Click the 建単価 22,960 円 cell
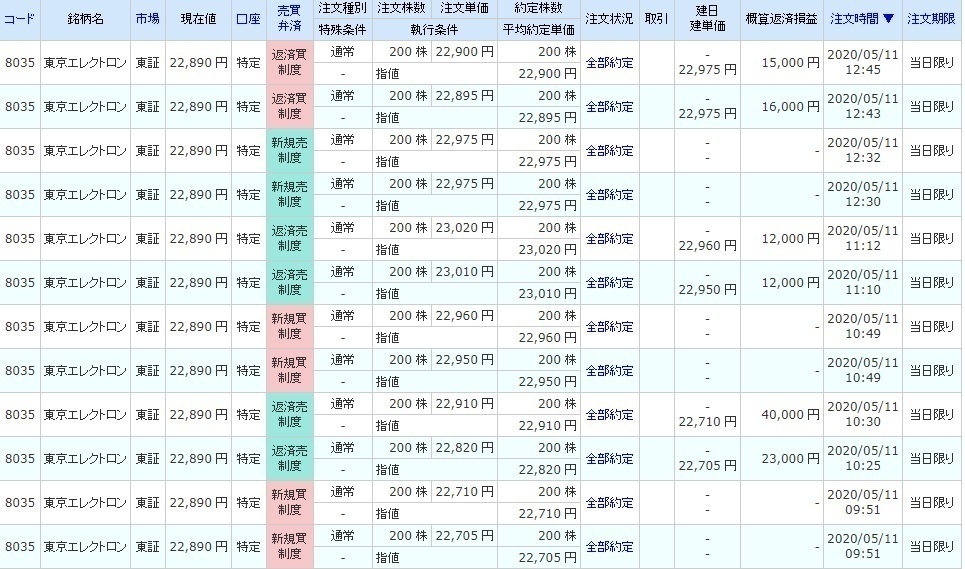This screenshot has width=965, height=569. (x=707, y=246)
